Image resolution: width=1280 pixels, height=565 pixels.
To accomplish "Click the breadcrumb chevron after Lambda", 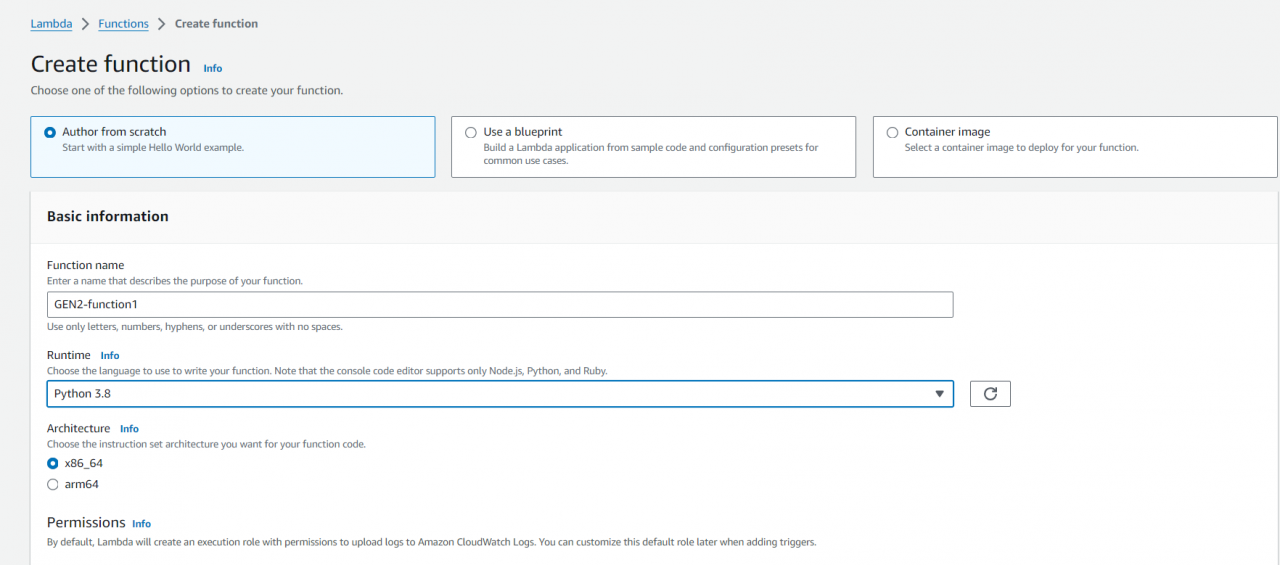I will (85, 24).
